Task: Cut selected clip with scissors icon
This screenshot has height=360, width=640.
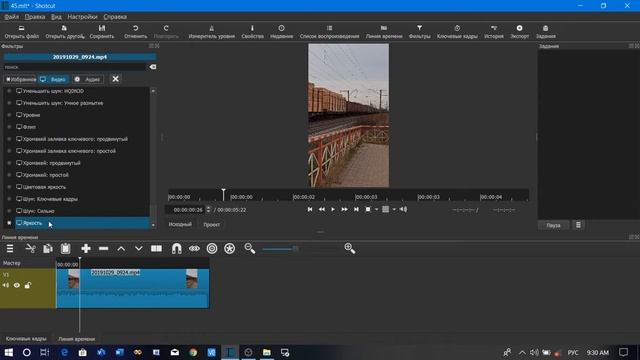Action: coord(31,249)
